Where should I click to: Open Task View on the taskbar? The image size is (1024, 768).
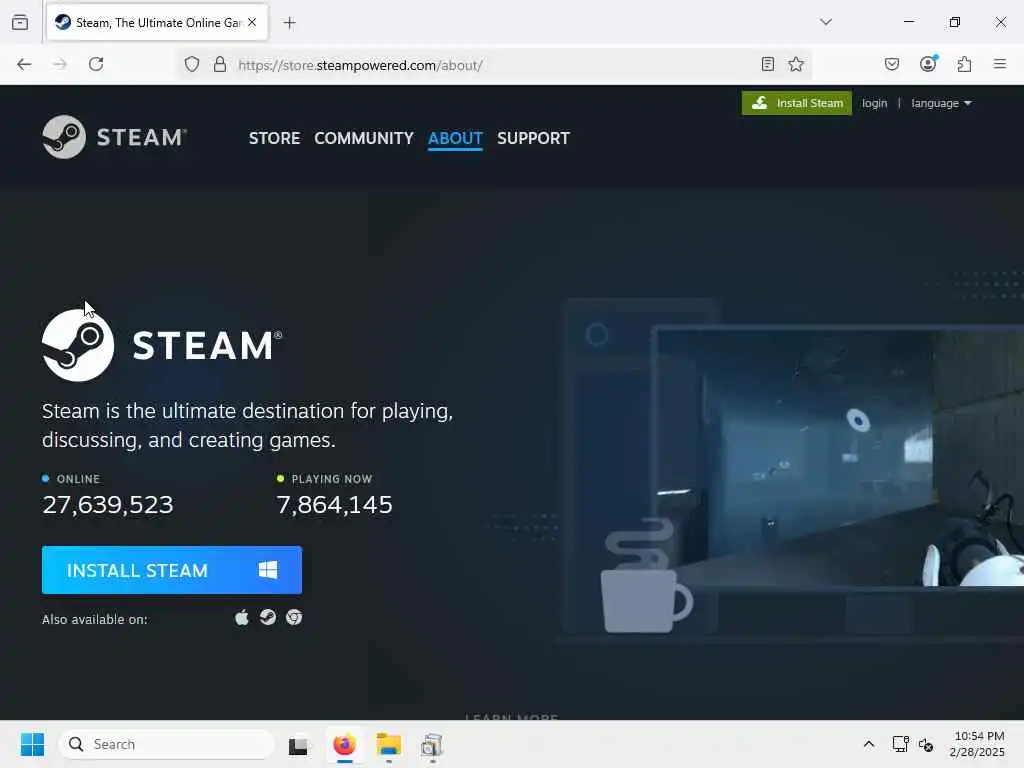(x=298, y=745)
